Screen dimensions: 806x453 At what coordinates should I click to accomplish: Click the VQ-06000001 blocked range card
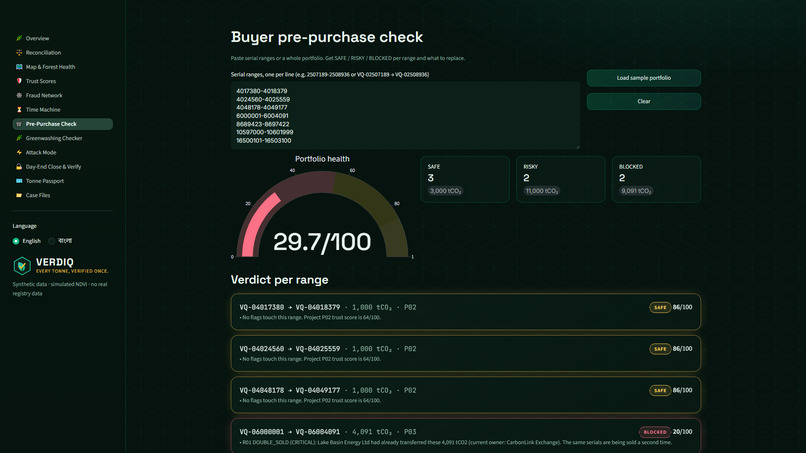(x=466, y=436)
